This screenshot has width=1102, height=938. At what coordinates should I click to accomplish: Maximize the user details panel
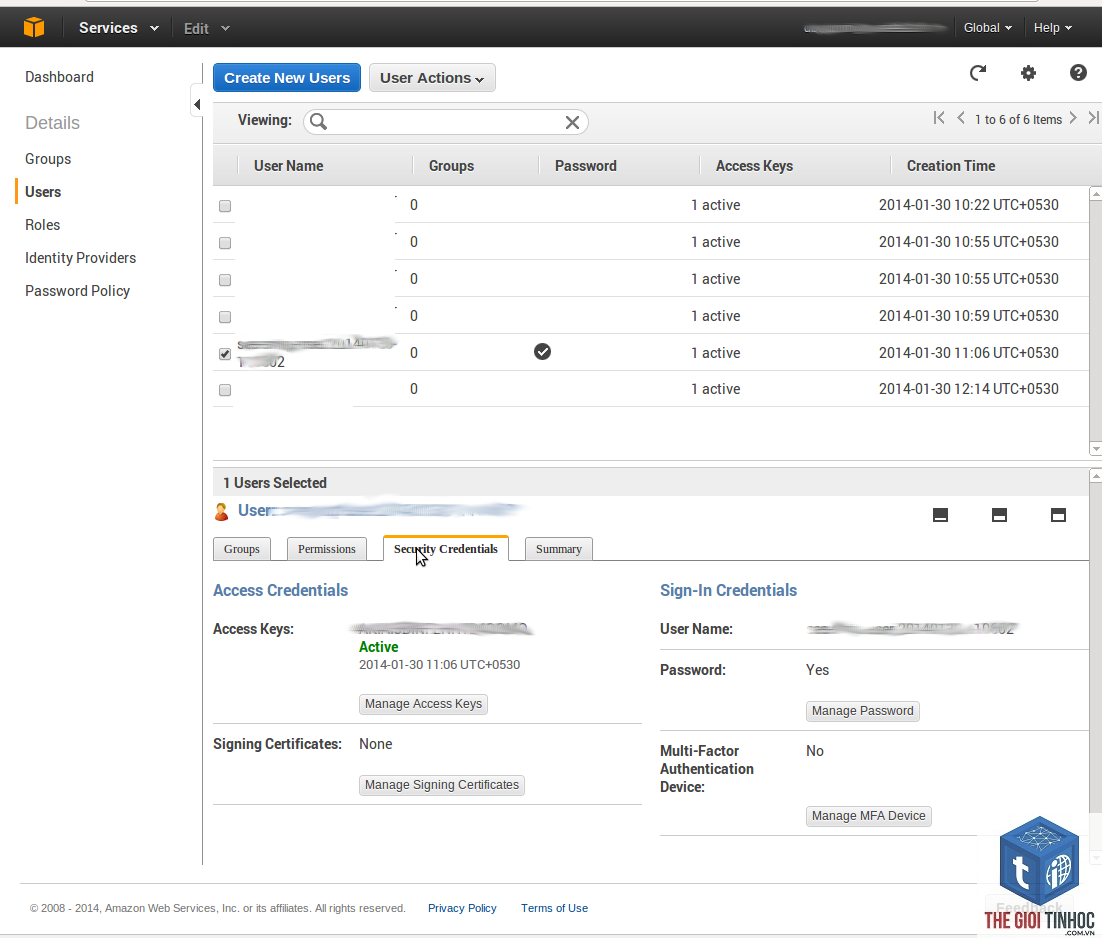click(x=1058, y=515)
